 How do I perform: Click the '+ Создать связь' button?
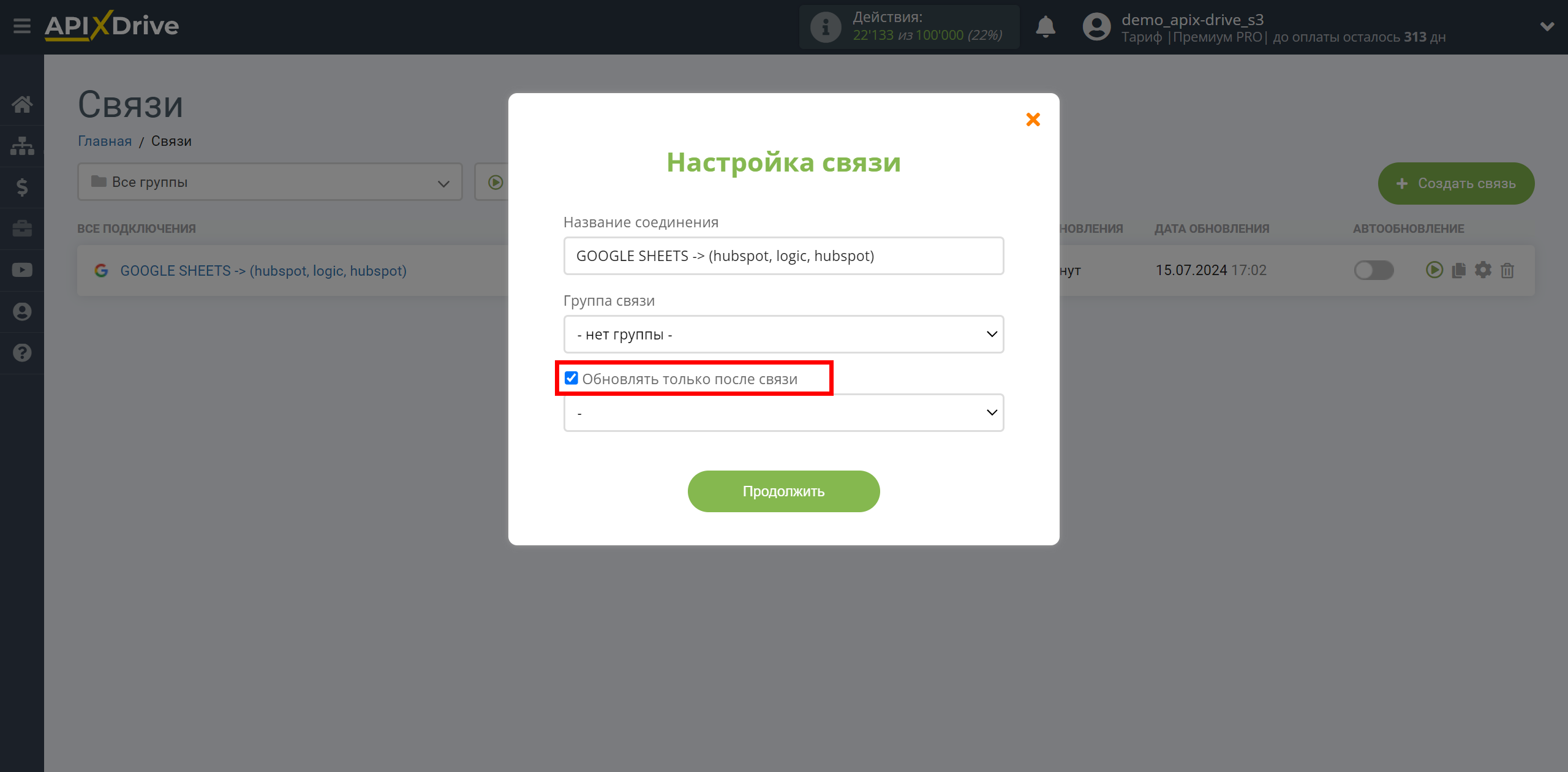(x=1456, y=183)
